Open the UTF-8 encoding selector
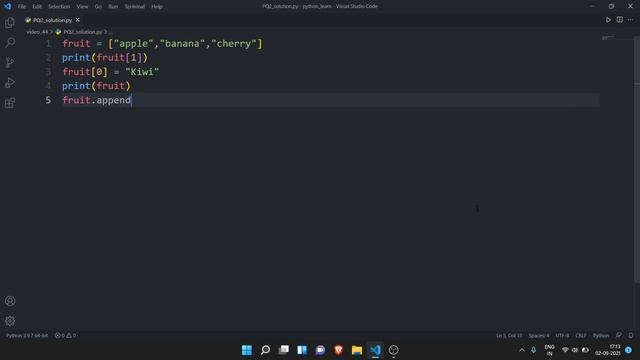Image resolution: width=640 pixels, height=360 pixels. pyautogui.click(x=562, y=336)
